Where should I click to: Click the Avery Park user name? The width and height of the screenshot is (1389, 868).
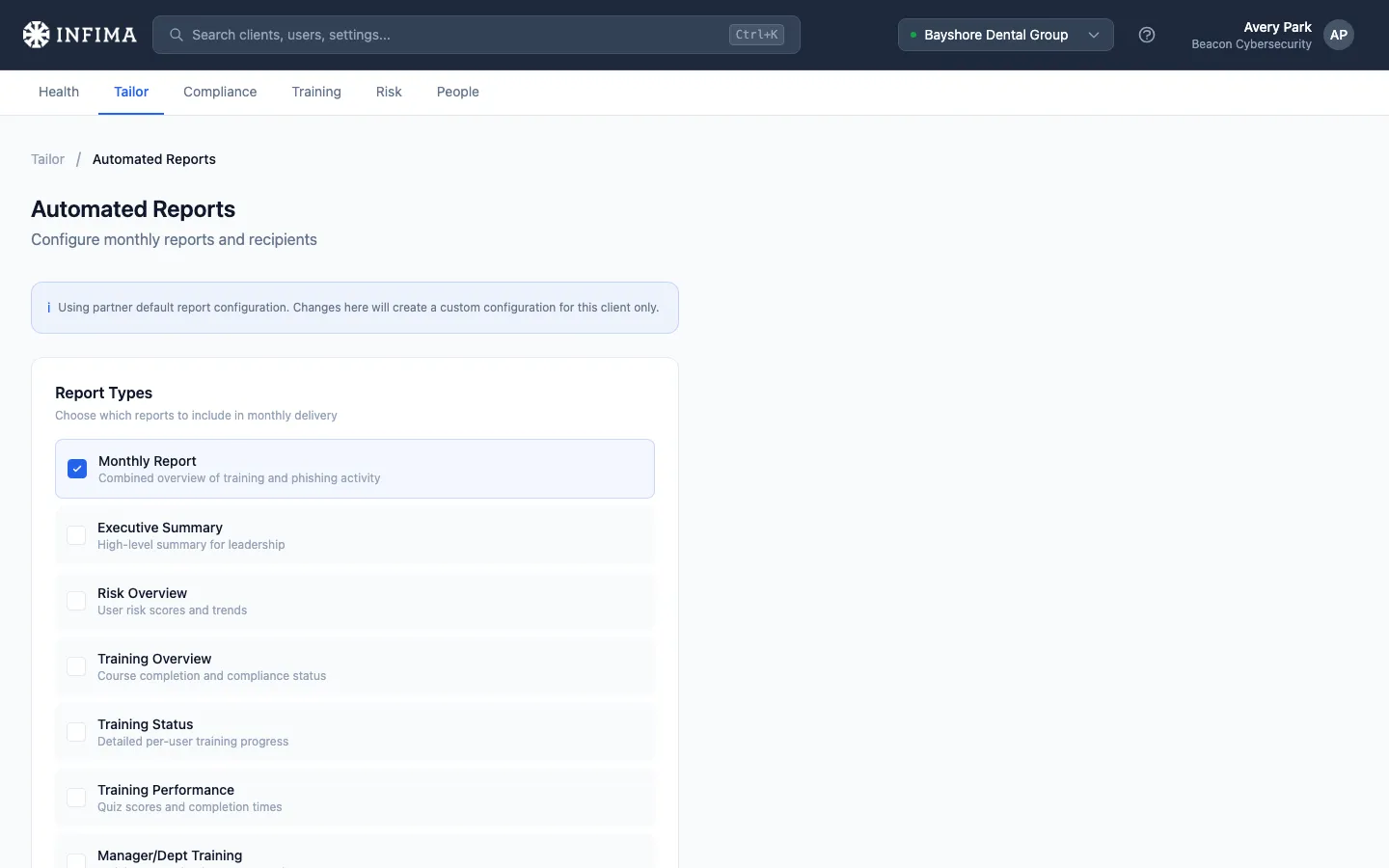click(1277, 27)
